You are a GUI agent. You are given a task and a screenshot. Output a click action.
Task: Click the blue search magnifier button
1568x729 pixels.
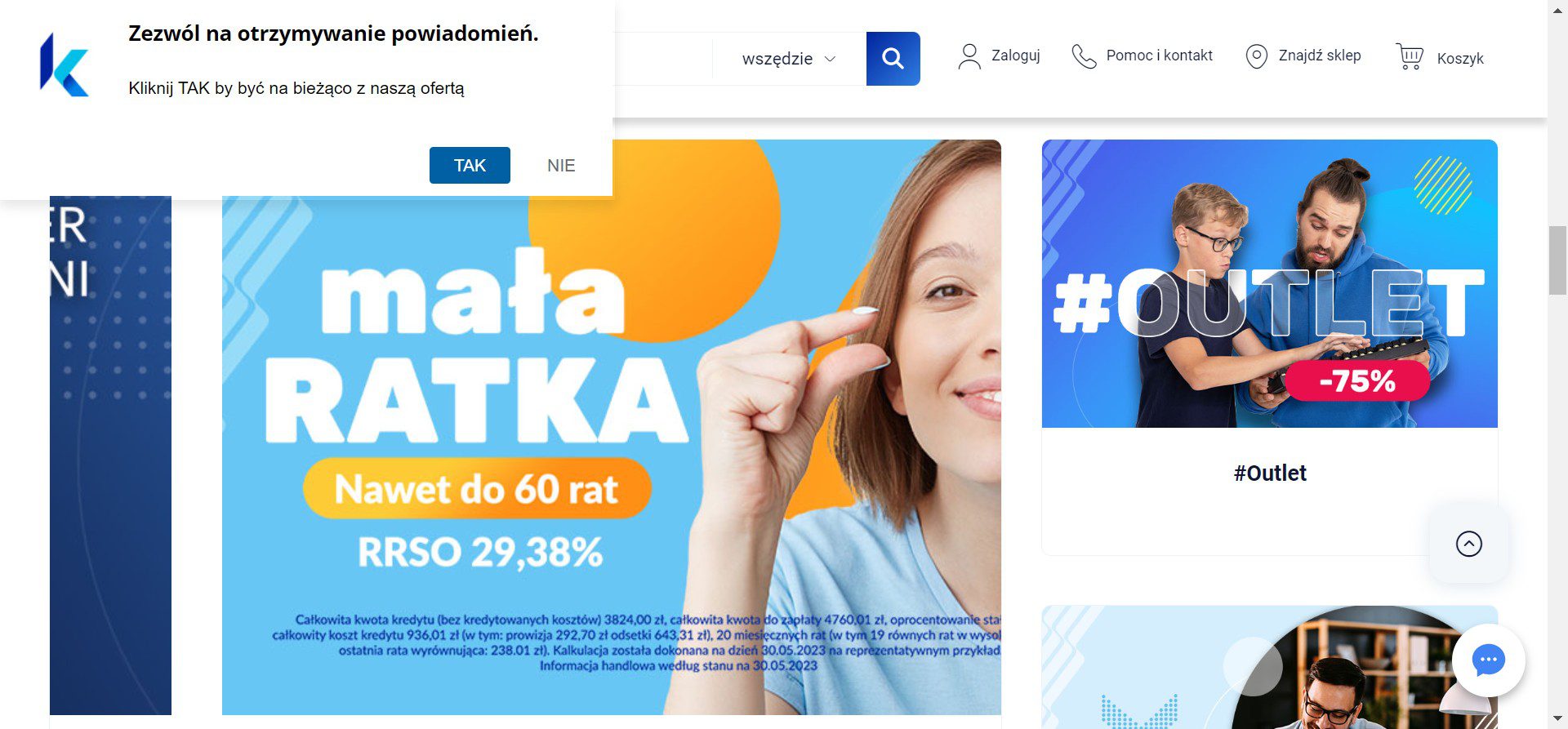pyautogui.click(x=893, y=59)
